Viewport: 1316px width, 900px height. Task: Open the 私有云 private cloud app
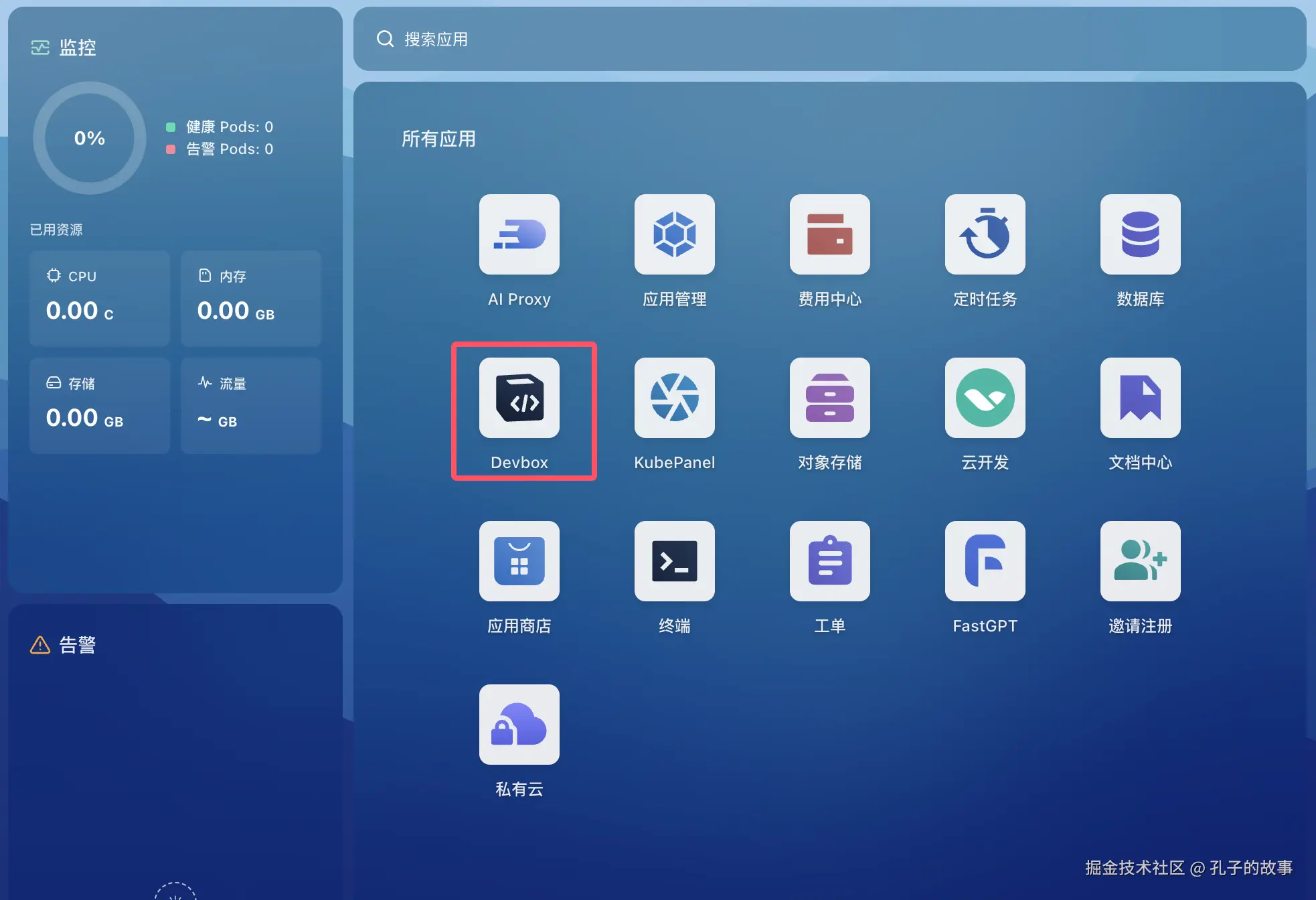point(519,725)
